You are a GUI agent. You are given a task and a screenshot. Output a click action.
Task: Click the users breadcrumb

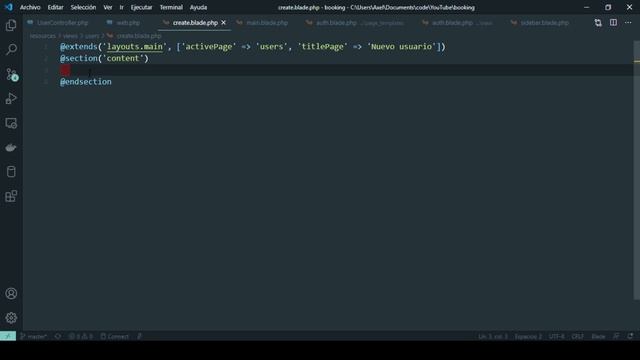(x=92, y=36)
